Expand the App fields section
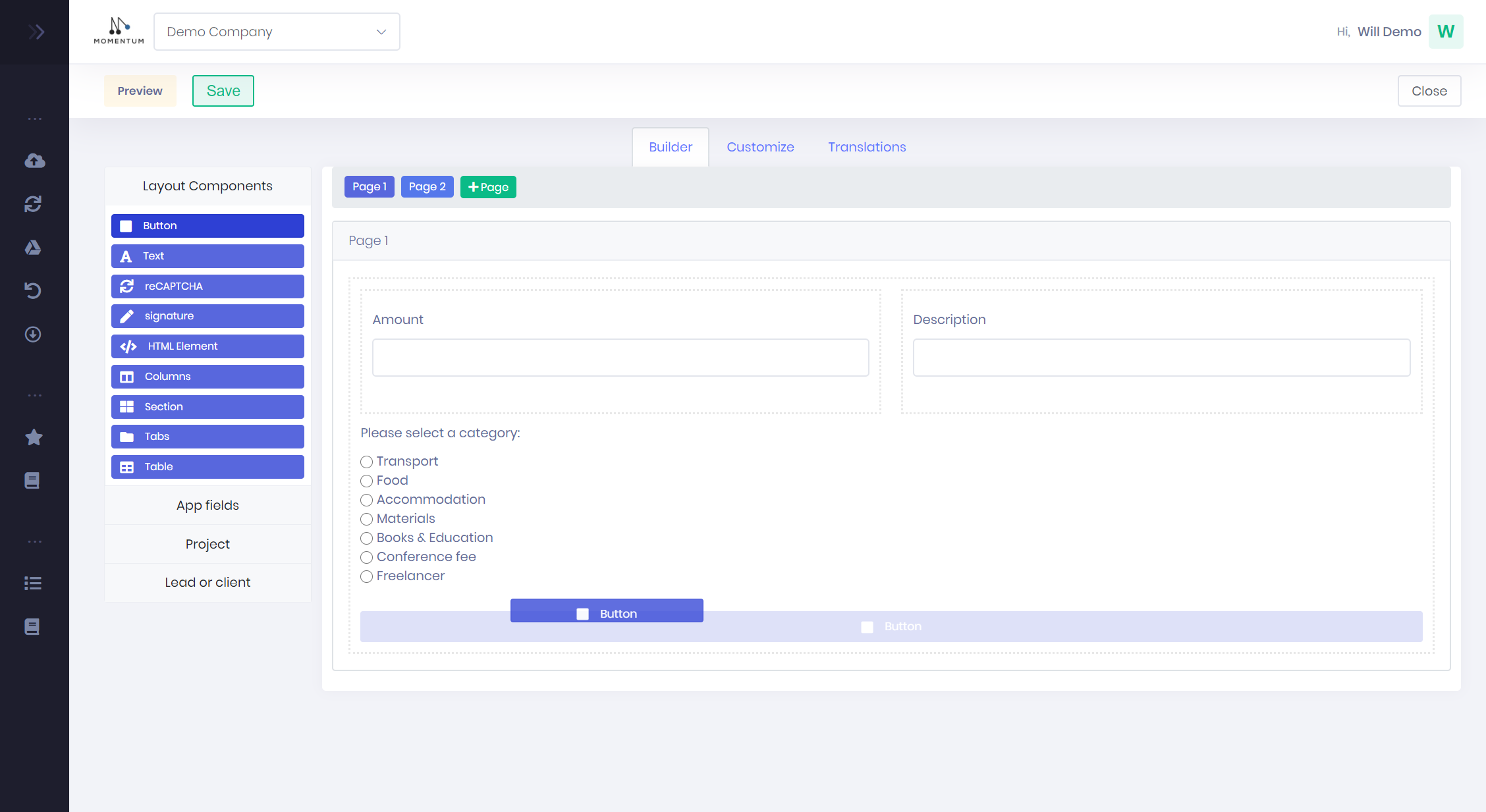The height and width of the screenshot is (812, 1486). coord(207,505)
